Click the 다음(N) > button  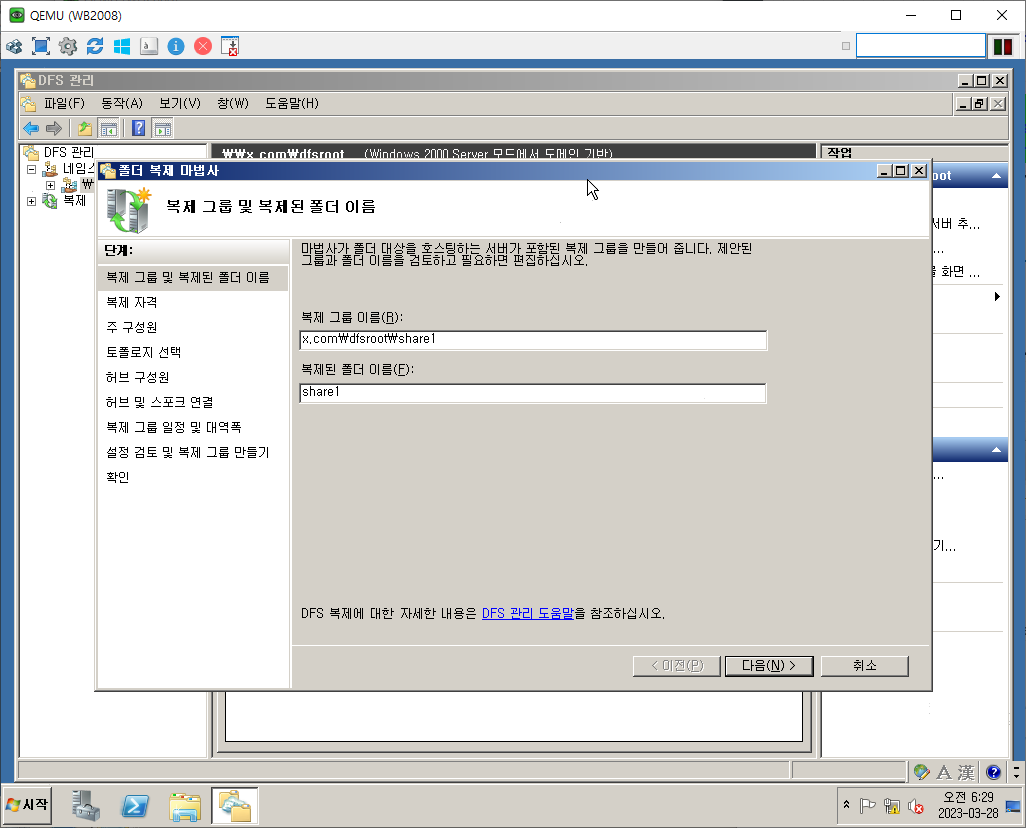(x=769, y=666)
